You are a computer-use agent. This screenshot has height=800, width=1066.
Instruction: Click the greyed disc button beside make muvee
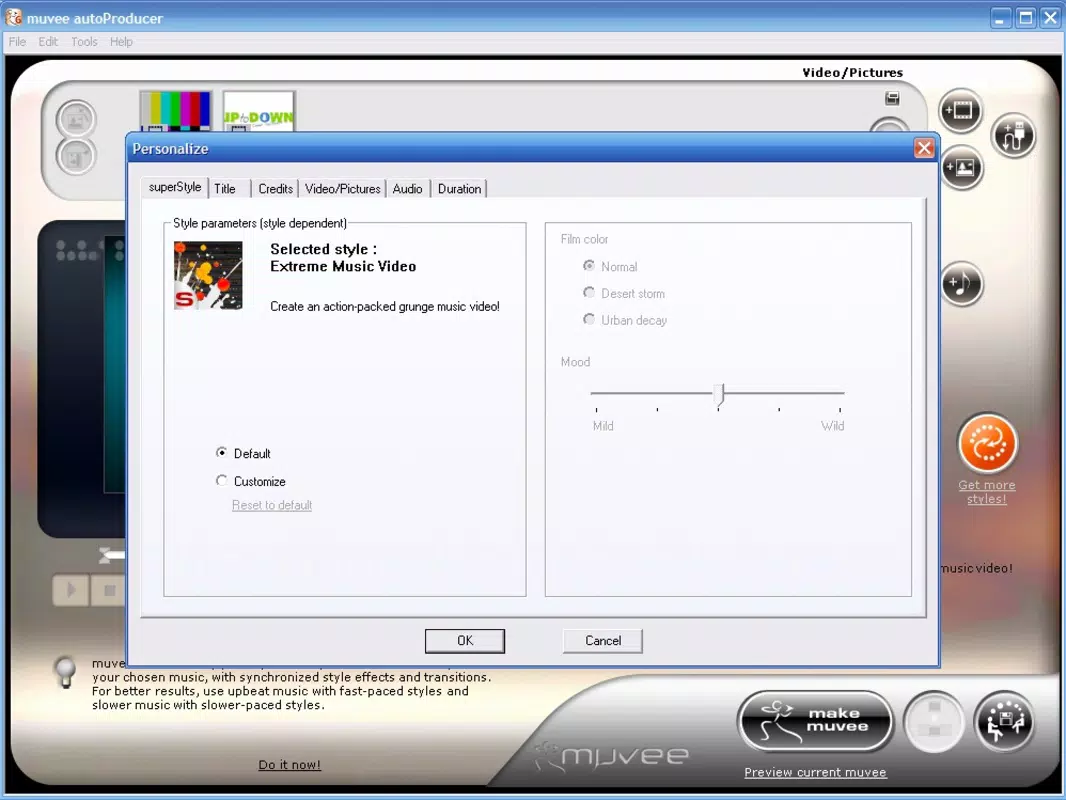(933, 722)
